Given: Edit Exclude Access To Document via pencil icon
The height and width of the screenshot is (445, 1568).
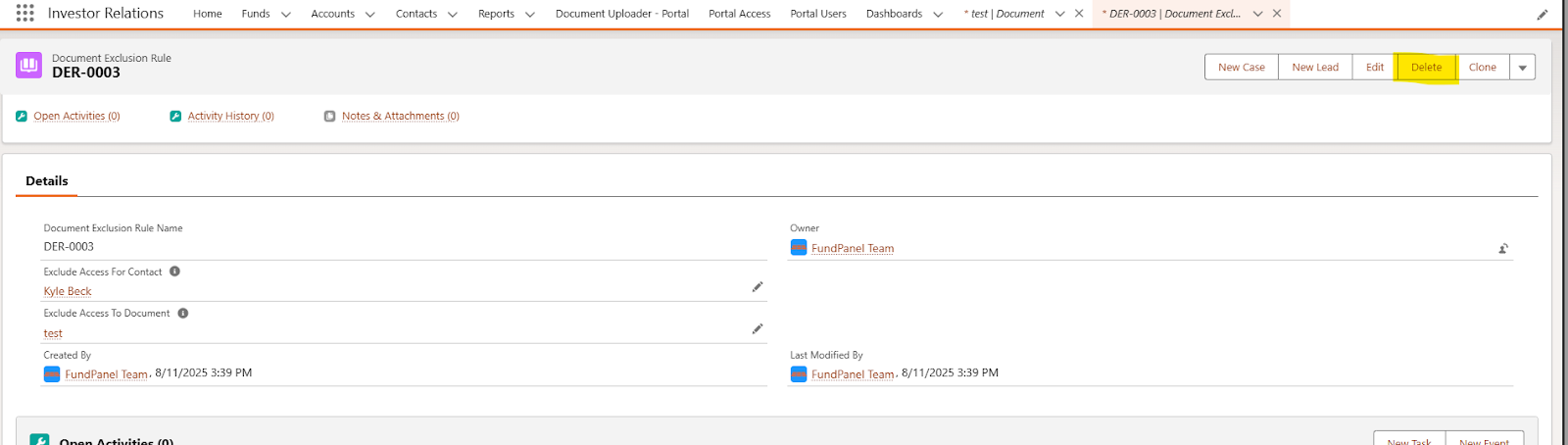Looking at the screenshot, I should [758, 329].
